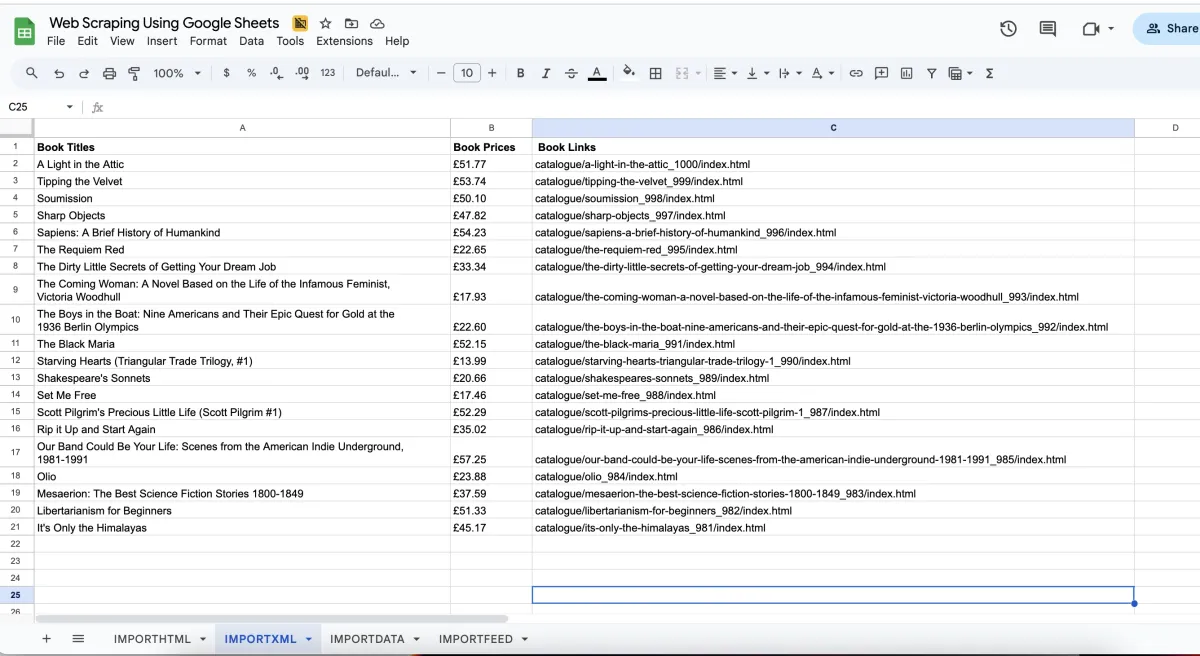Open more number formats (123)

click(x=328, y=73)
